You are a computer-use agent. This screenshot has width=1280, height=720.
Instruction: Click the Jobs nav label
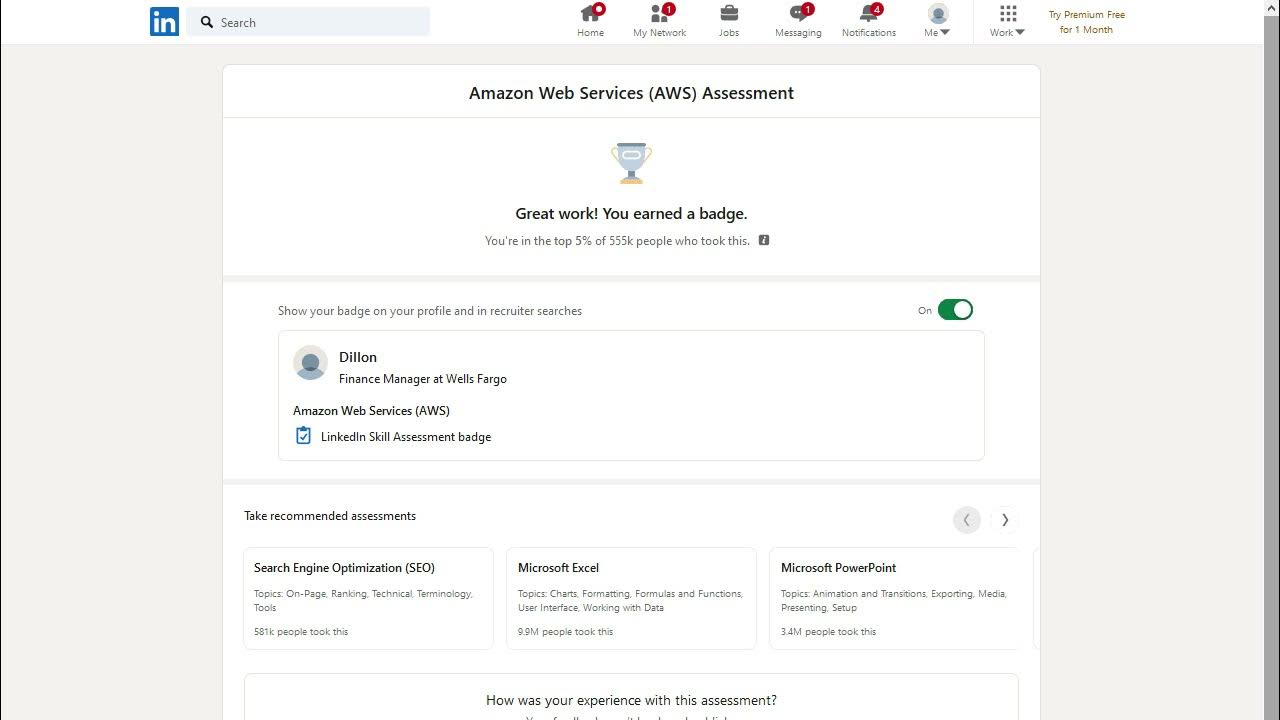(x=729, y=33)
